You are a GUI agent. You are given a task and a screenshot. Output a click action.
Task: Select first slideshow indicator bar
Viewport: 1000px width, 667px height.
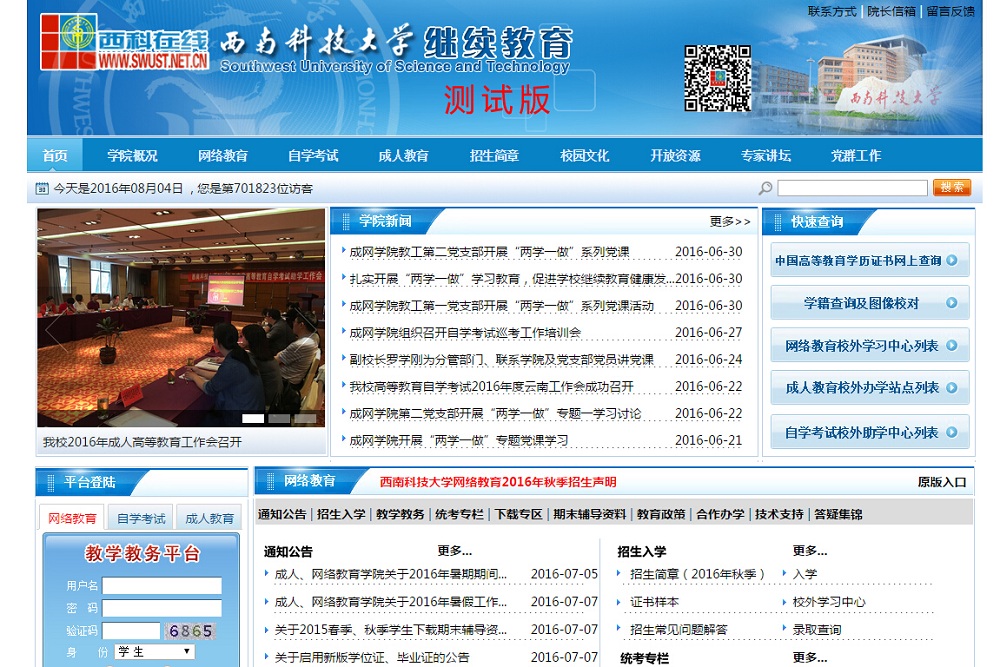click(253, 418)
